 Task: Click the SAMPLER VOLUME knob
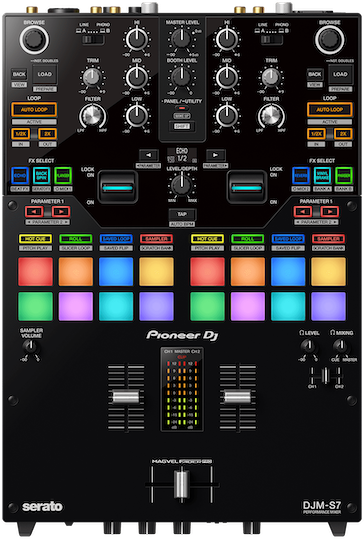tap(31, 346)
